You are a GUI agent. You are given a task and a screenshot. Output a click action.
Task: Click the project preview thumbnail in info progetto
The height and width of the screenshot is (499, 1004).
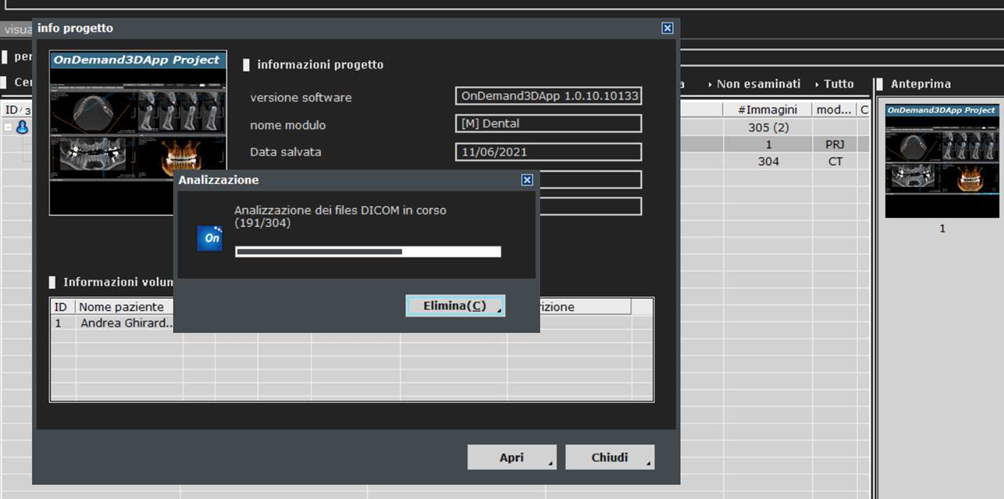tap(138, 133)
